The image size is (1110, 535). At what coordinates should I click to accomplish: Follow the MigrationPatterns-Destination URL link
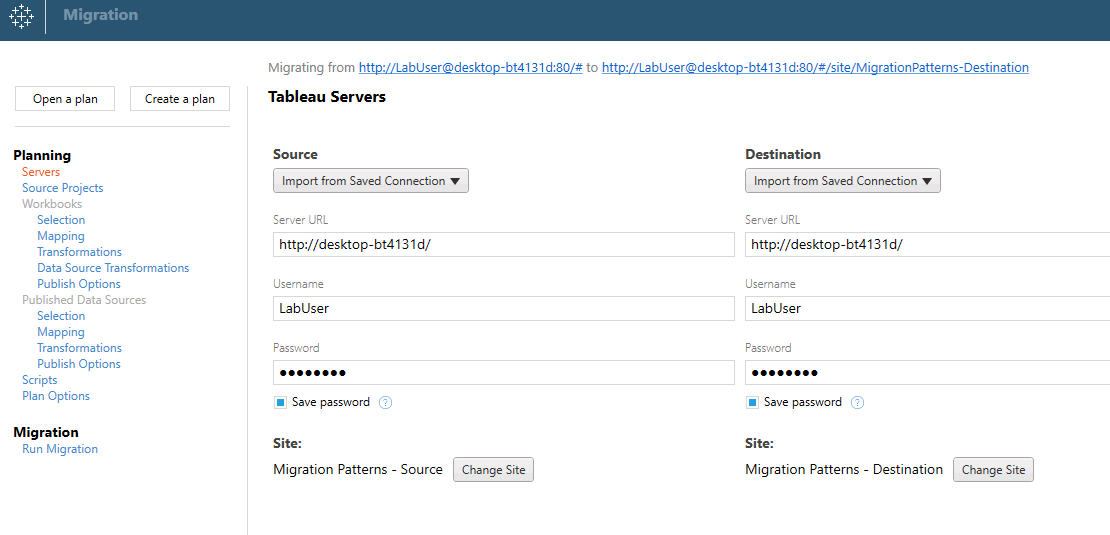pyautogui.click(x=815, y=68)
